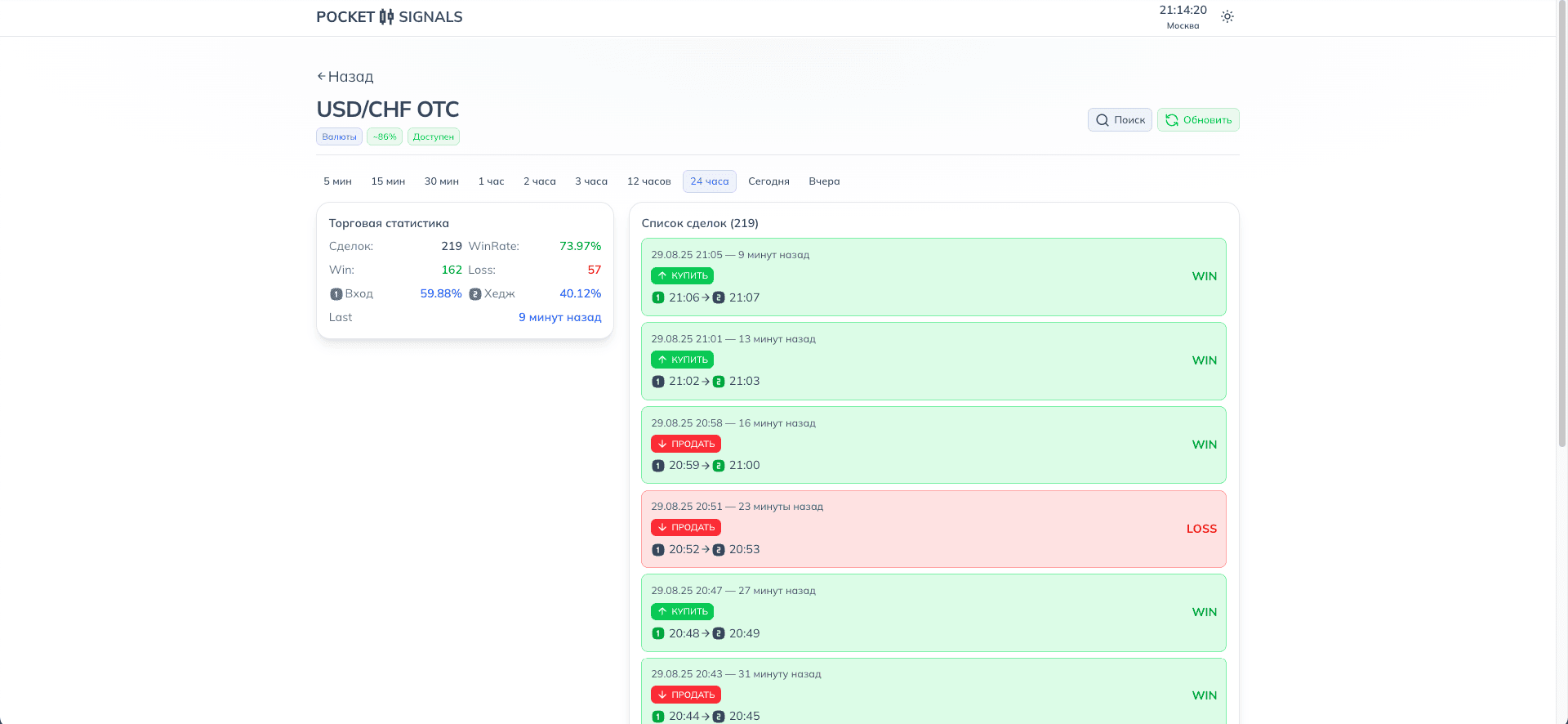Select the 5 мин time filter
The width and height of the screenshot is (1568, 724).
point(337,181)
